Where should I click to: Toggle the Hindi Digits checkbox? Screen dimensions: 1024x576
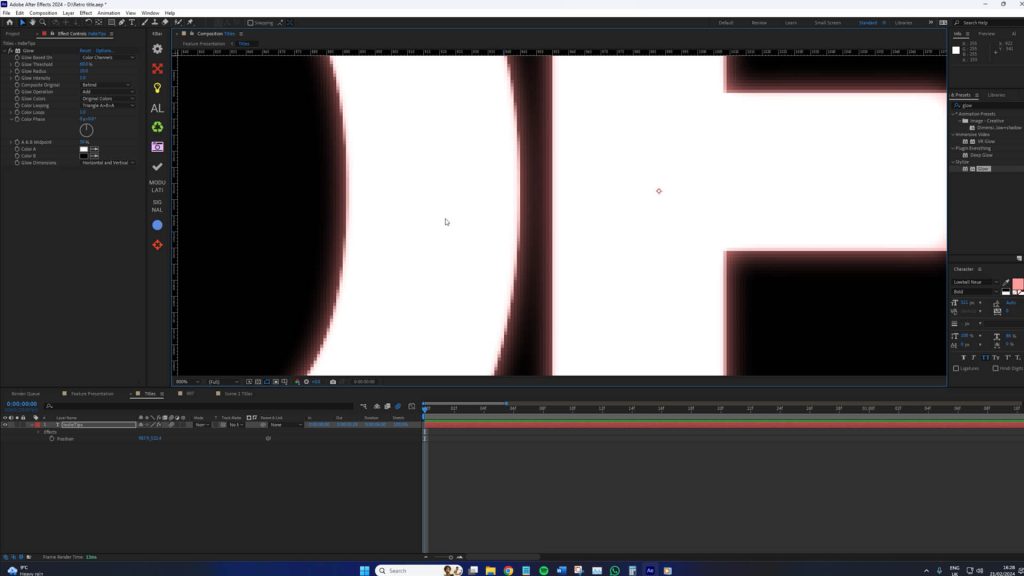tap(995, 368)
